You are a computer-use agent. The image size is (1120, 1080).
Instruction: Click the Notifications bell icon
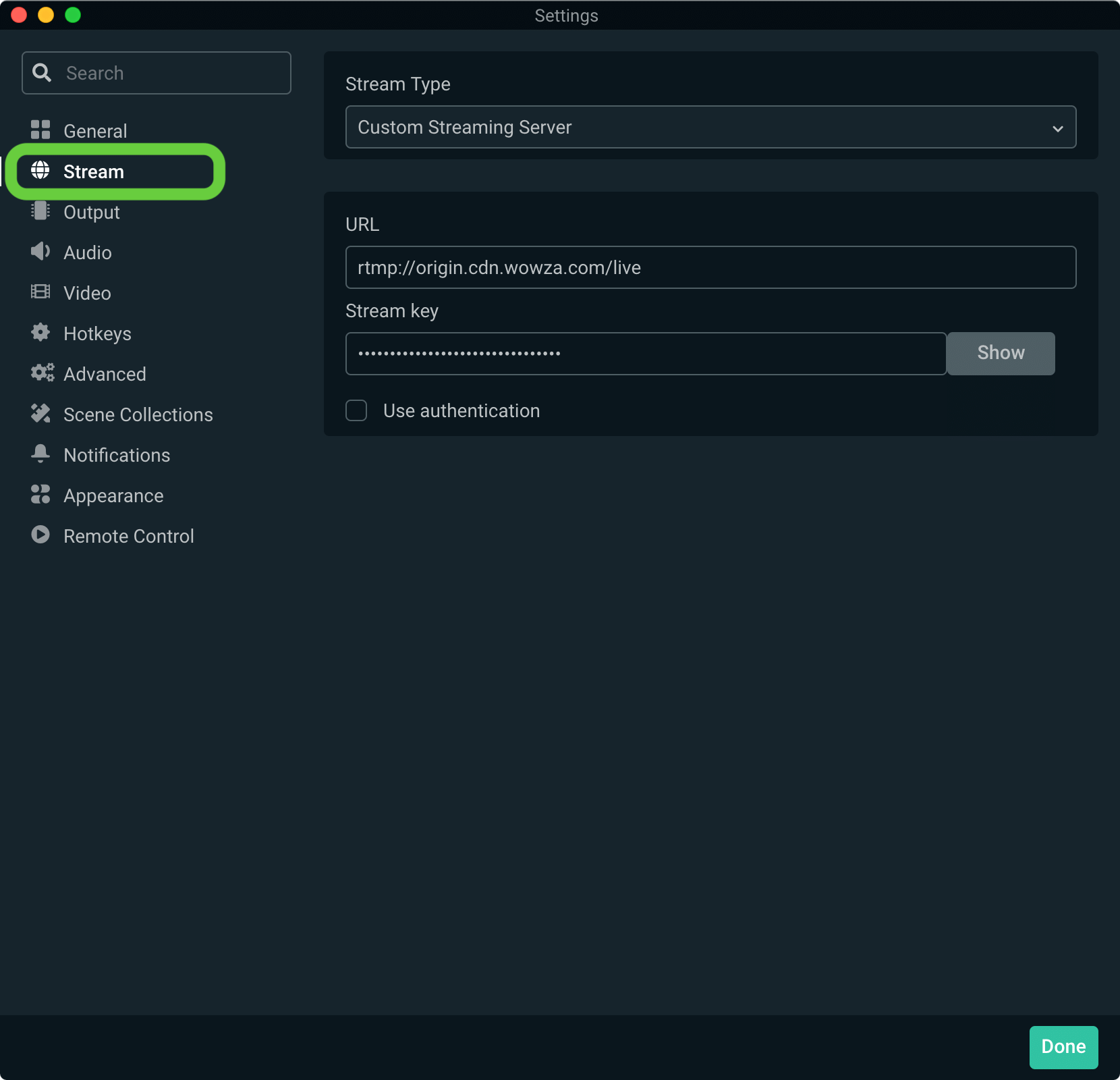pyautogui.click(x=40, y=454)
